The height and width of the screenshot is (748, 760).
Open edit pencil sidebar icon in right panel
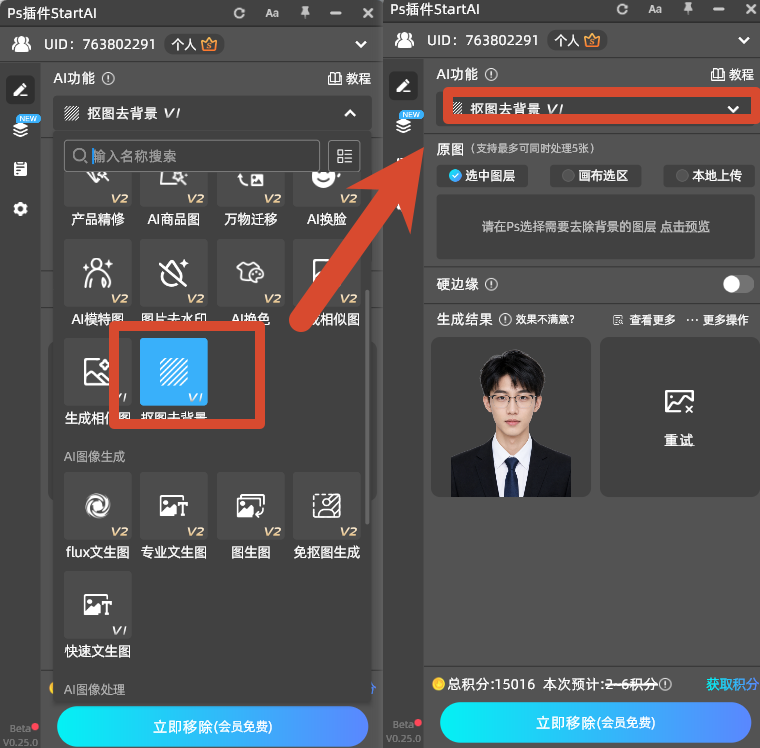click(x=403, y=86)
